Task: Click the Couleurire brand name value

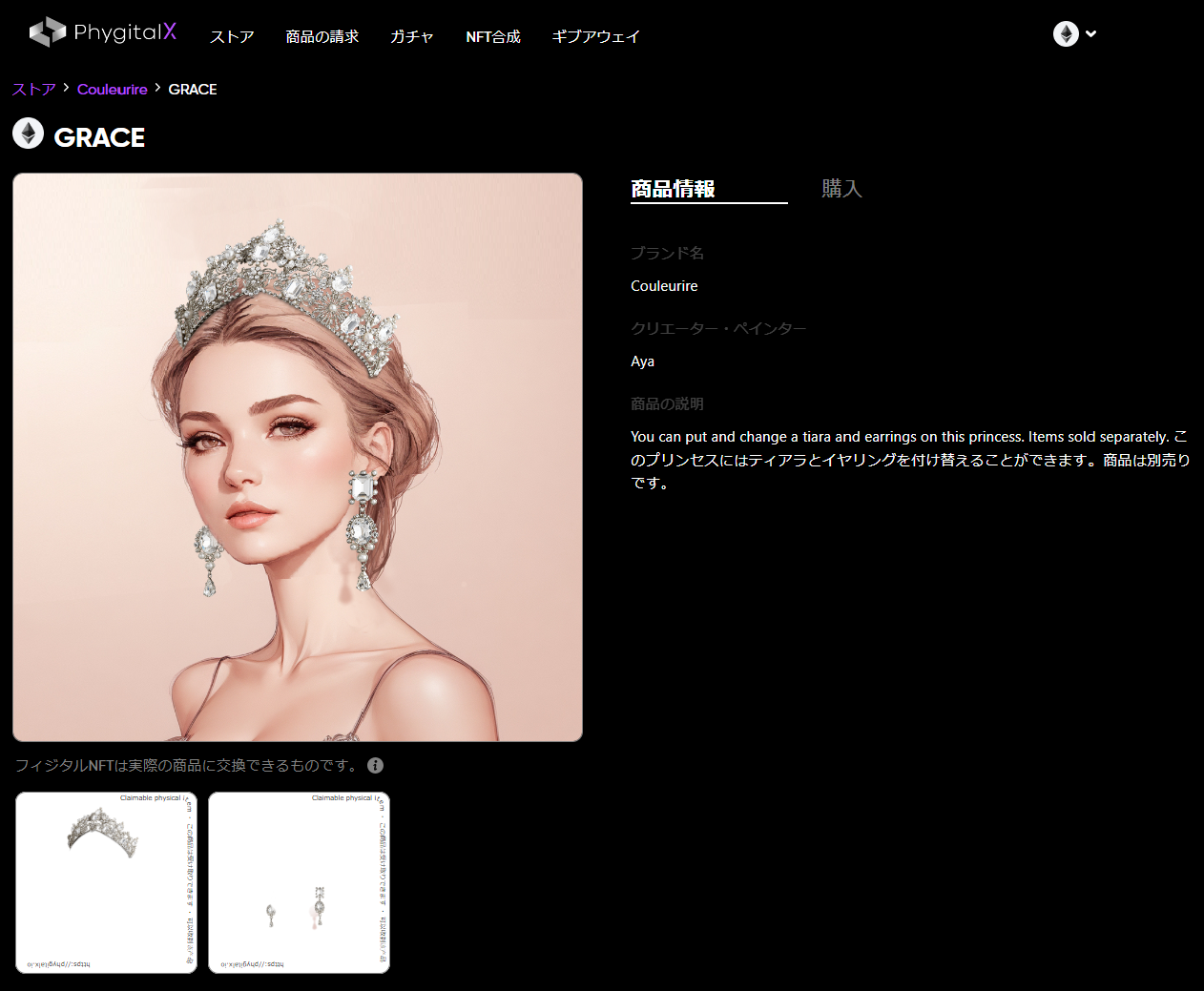Action: point(664,286)
